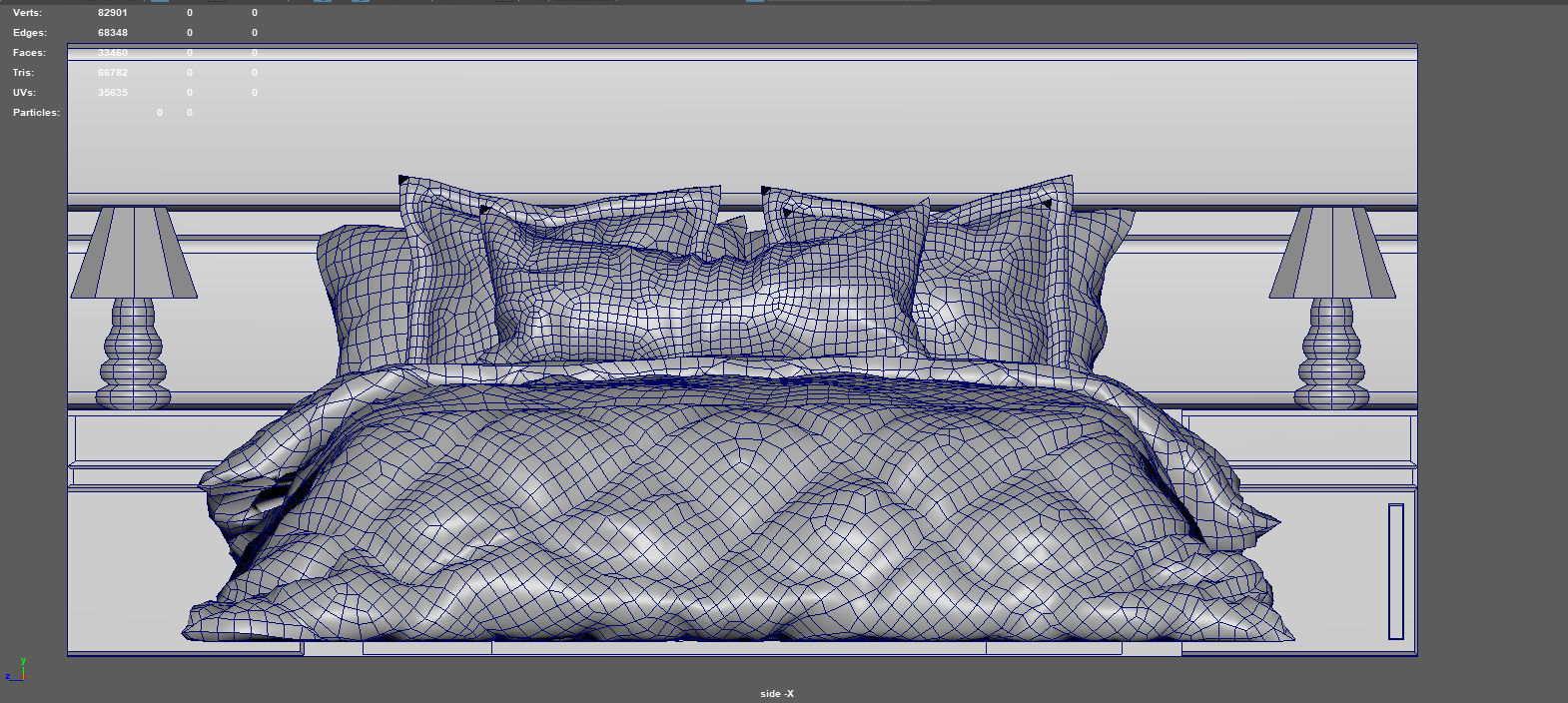Click the 'Particles:' HUD label
Viewport: 1568px width, 703px height.
point(36,113)
